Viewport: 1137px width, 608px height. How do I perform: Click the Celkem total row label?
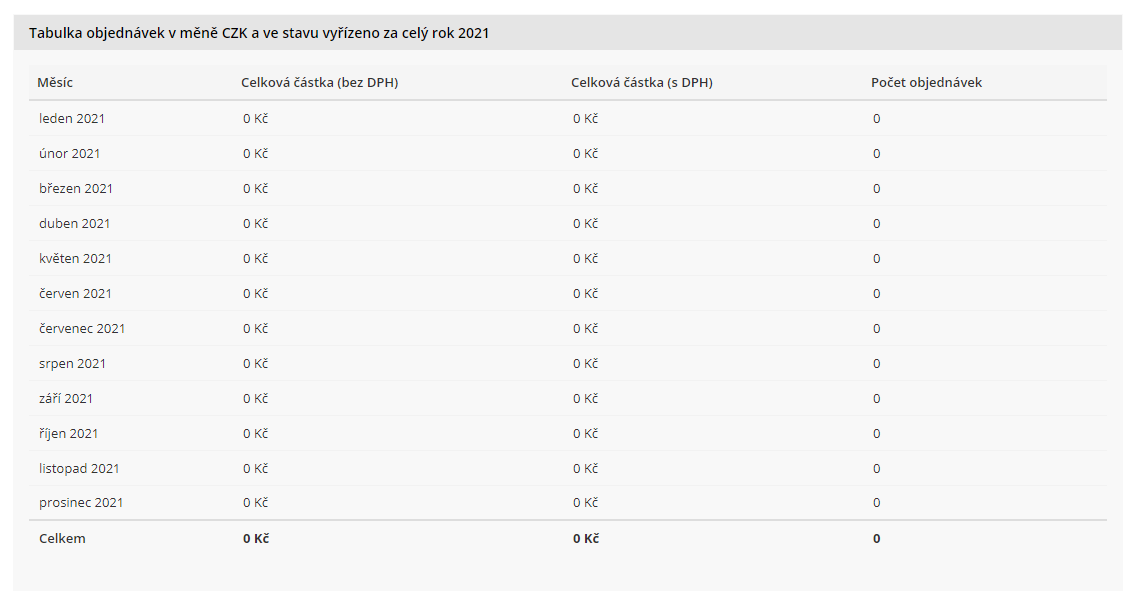(62, 539)
